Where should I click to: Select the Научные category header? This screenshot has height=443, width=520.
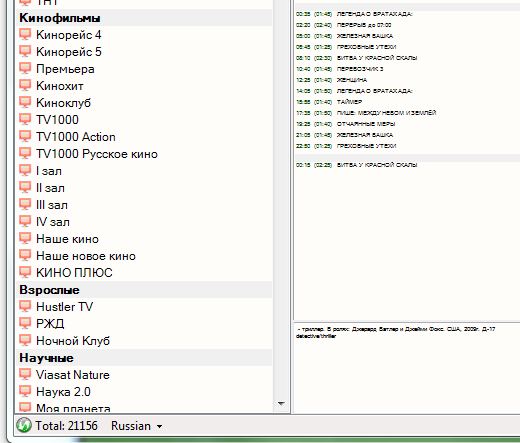pyautogui.click(x=144, y=358)
